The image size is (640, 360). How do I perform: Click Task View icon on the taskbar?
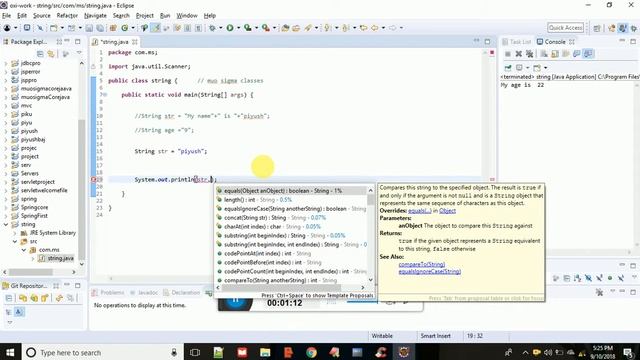[195, 352]
